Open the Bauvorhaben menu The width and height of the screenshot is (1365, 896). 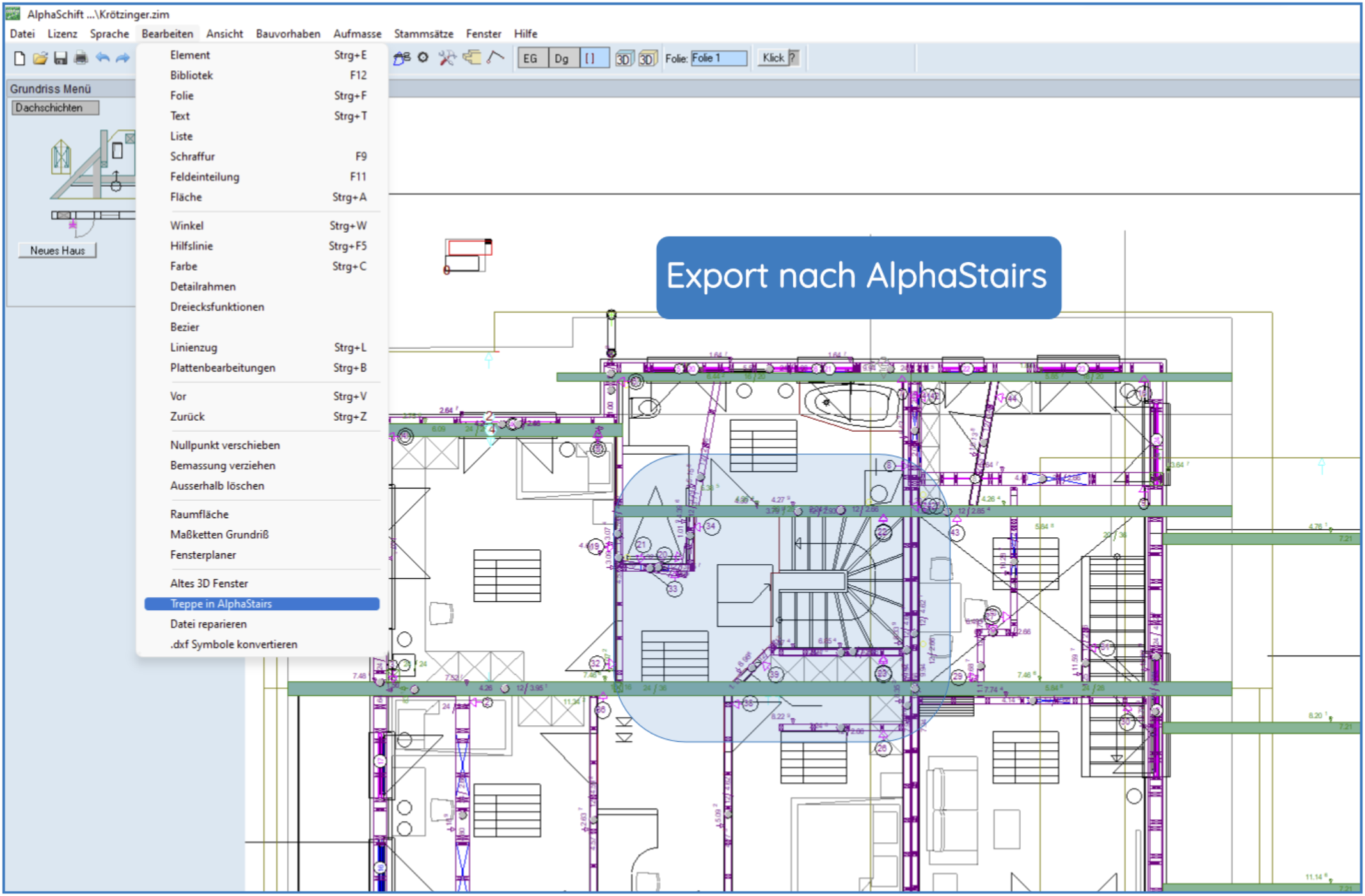pos(288,34)
